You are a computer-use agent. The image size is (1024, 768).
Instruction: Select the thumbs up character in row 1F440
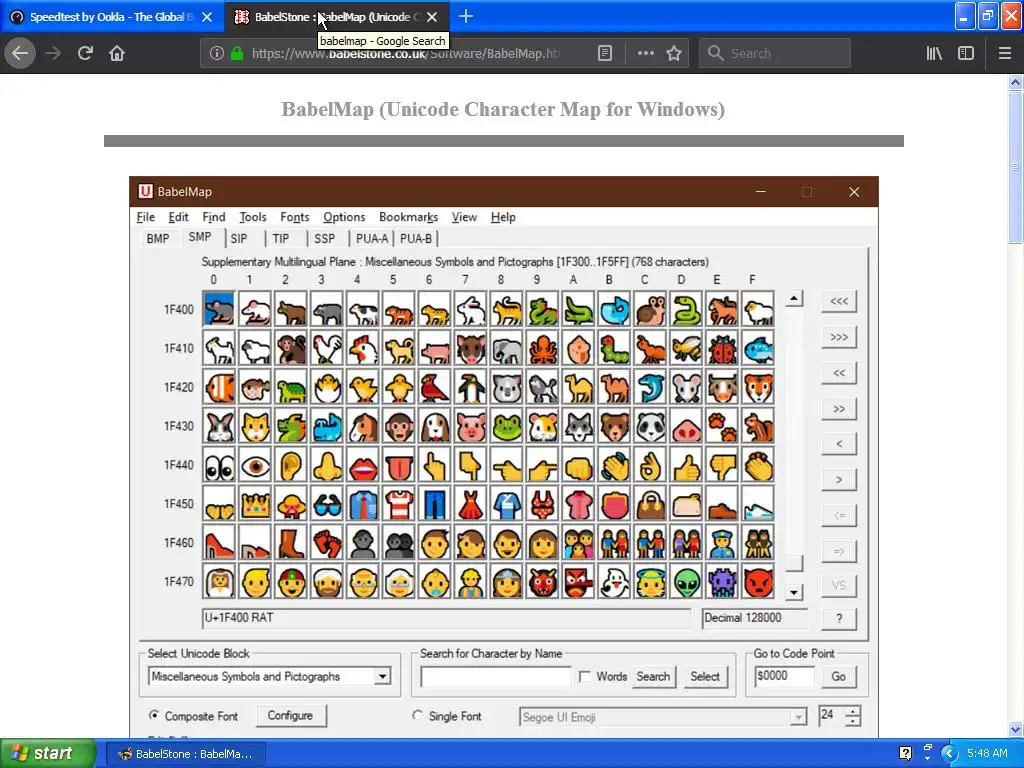tap(686, 465)
